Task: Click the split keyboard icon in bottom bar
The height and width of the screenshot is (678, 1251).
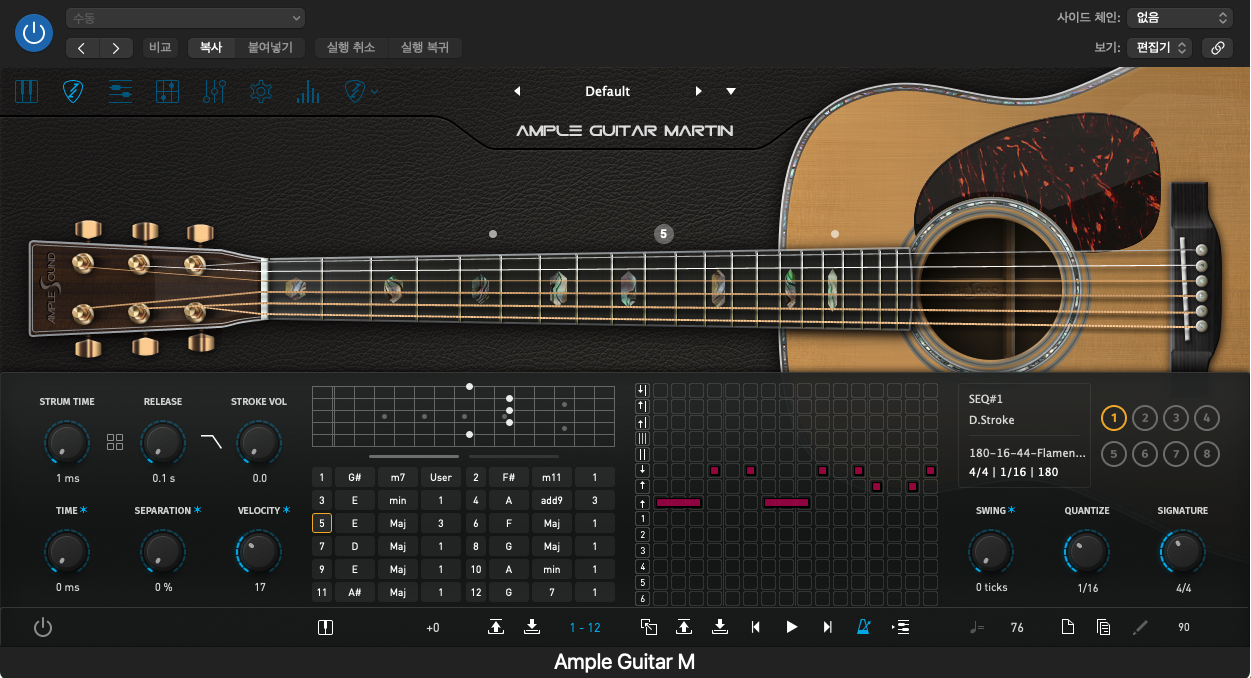Action: point(325,628)
